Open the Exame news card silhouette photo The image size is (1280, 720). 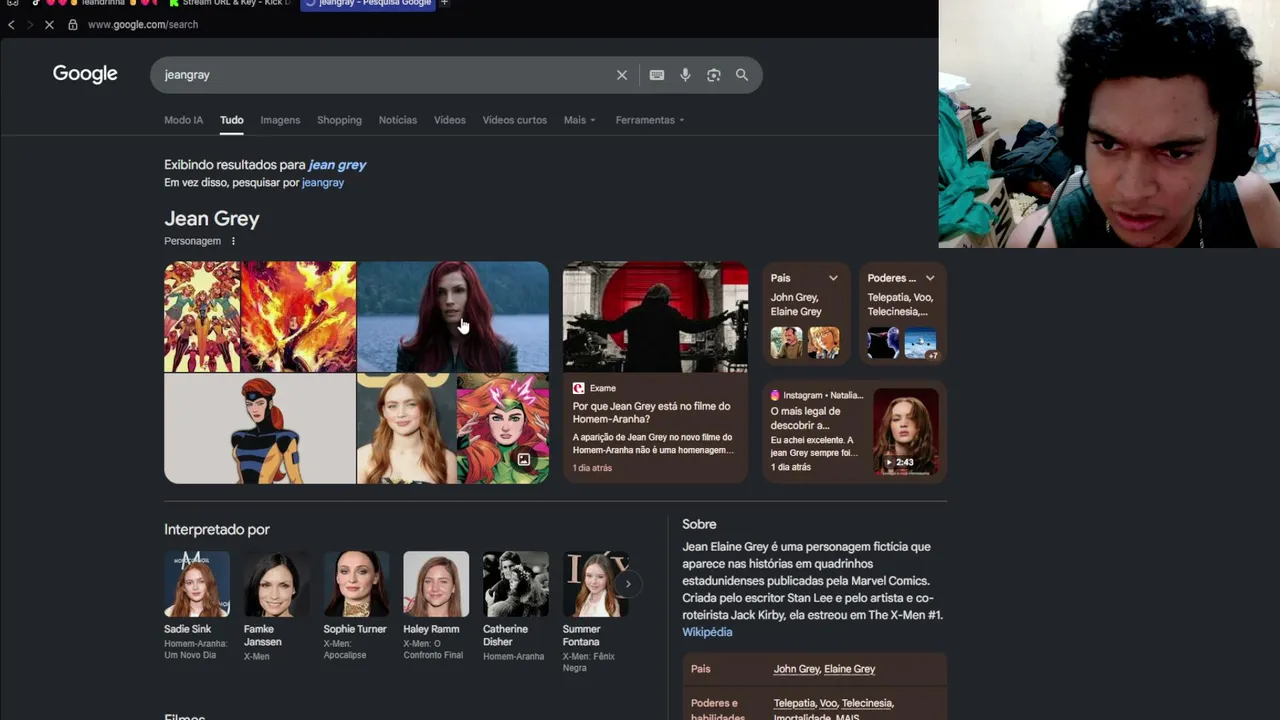point(655,317)
